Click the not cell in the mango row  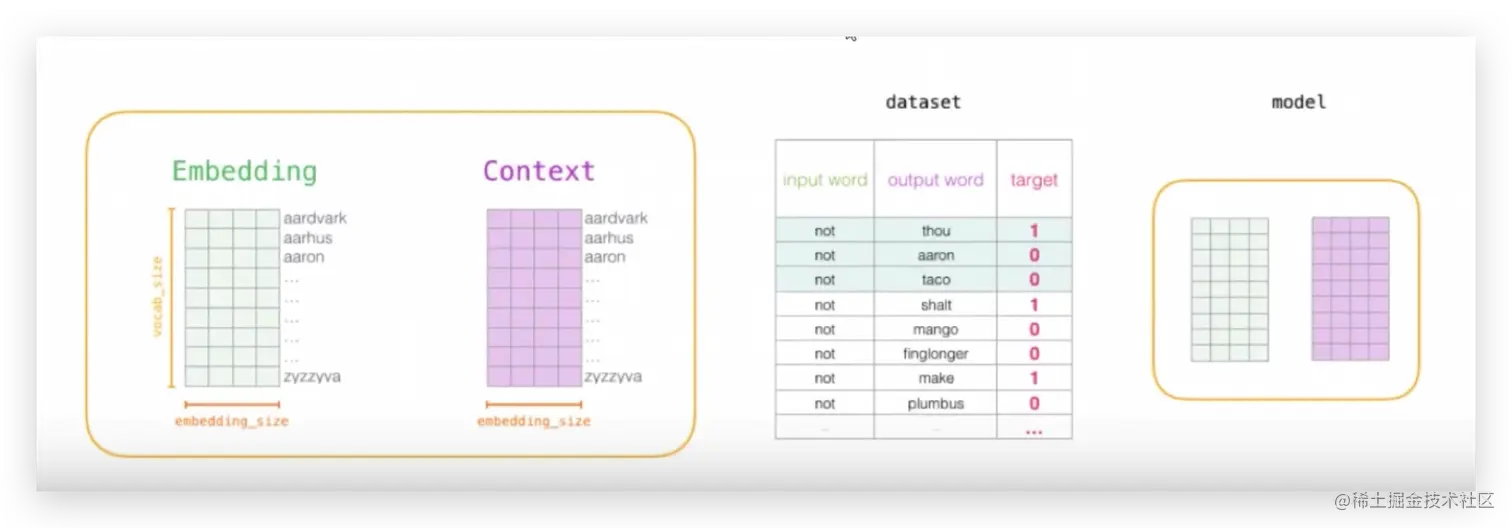[825, 329]
